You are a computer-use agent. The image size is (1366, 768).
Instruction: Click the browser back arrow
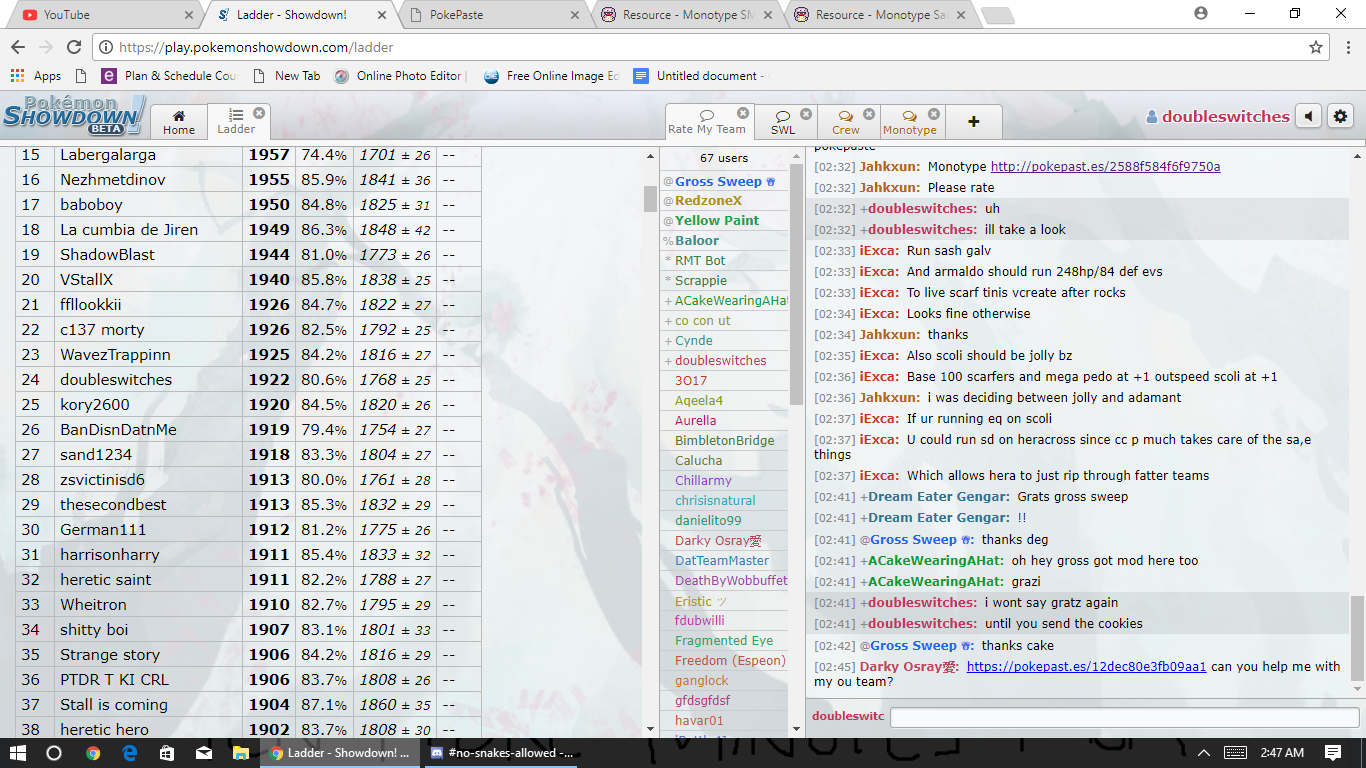pyautogui.click(x=18, y=47)
